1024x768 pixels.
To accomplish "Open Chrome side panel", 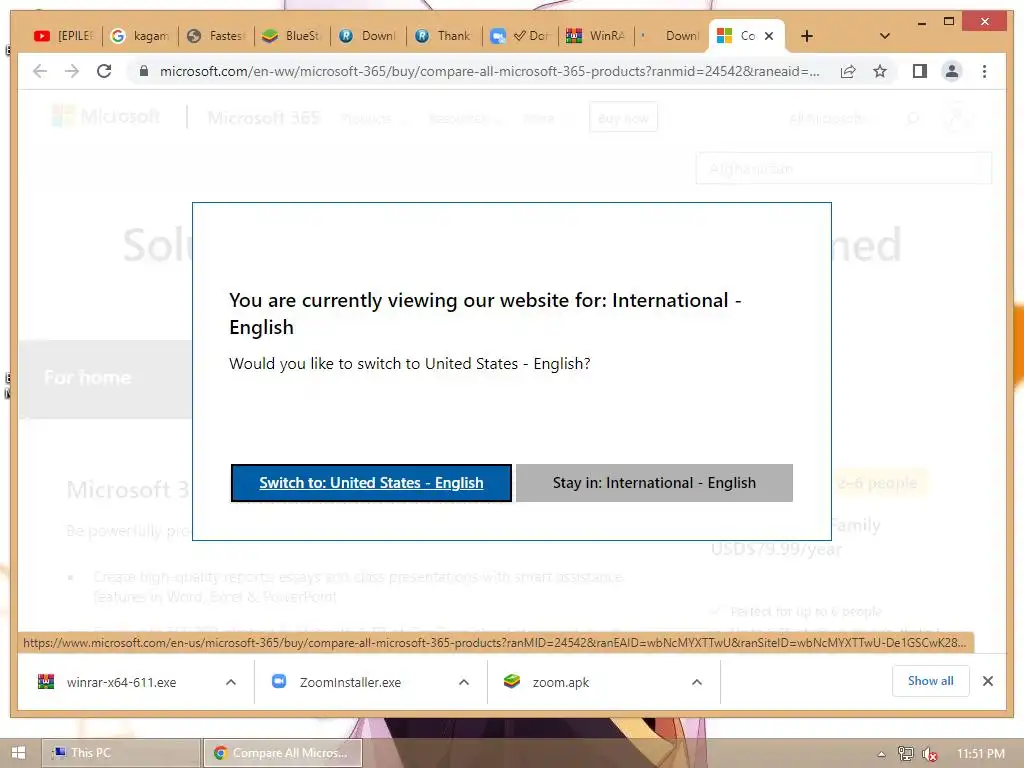I will pos(920,71).
